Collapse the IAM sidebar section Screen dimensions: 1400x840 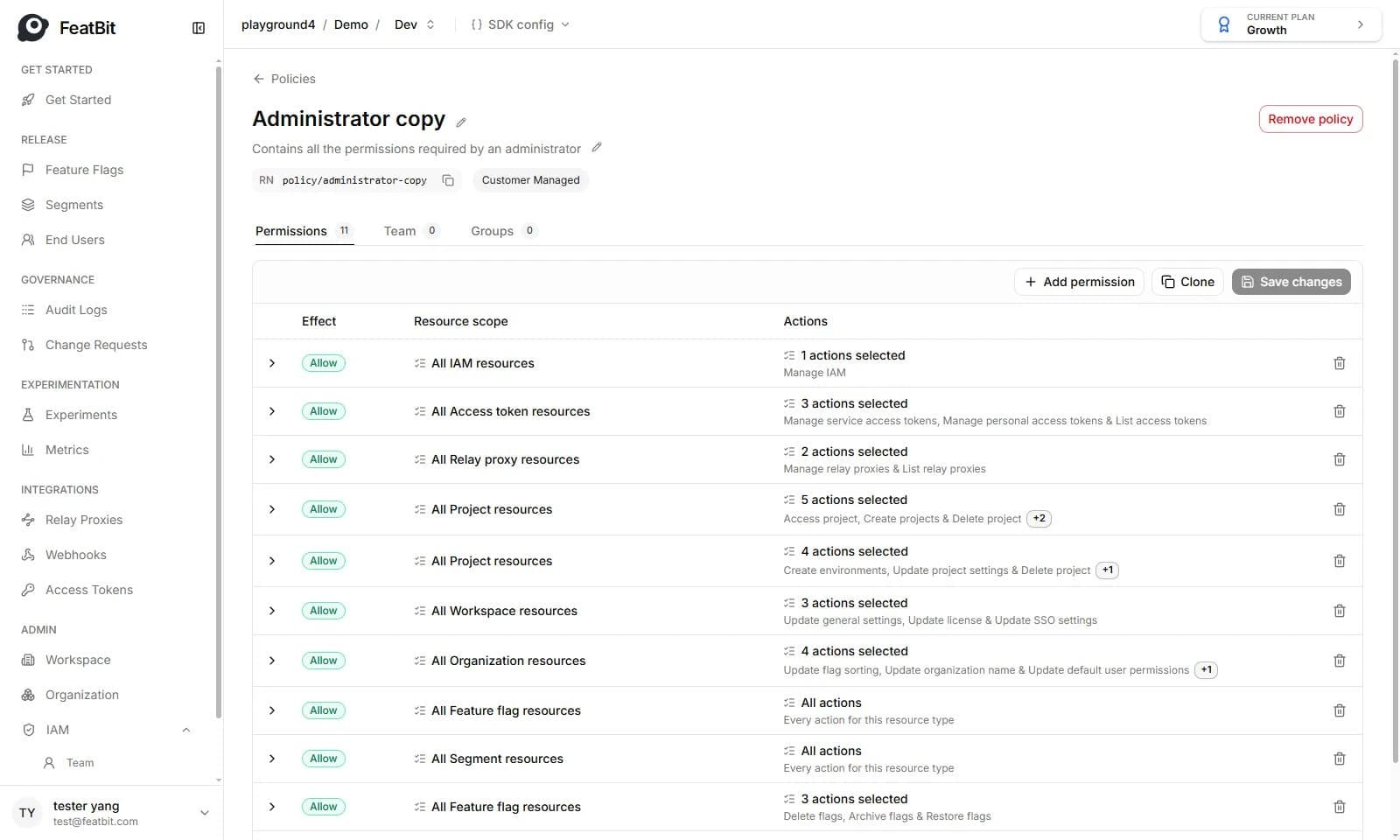coord(186,730)
